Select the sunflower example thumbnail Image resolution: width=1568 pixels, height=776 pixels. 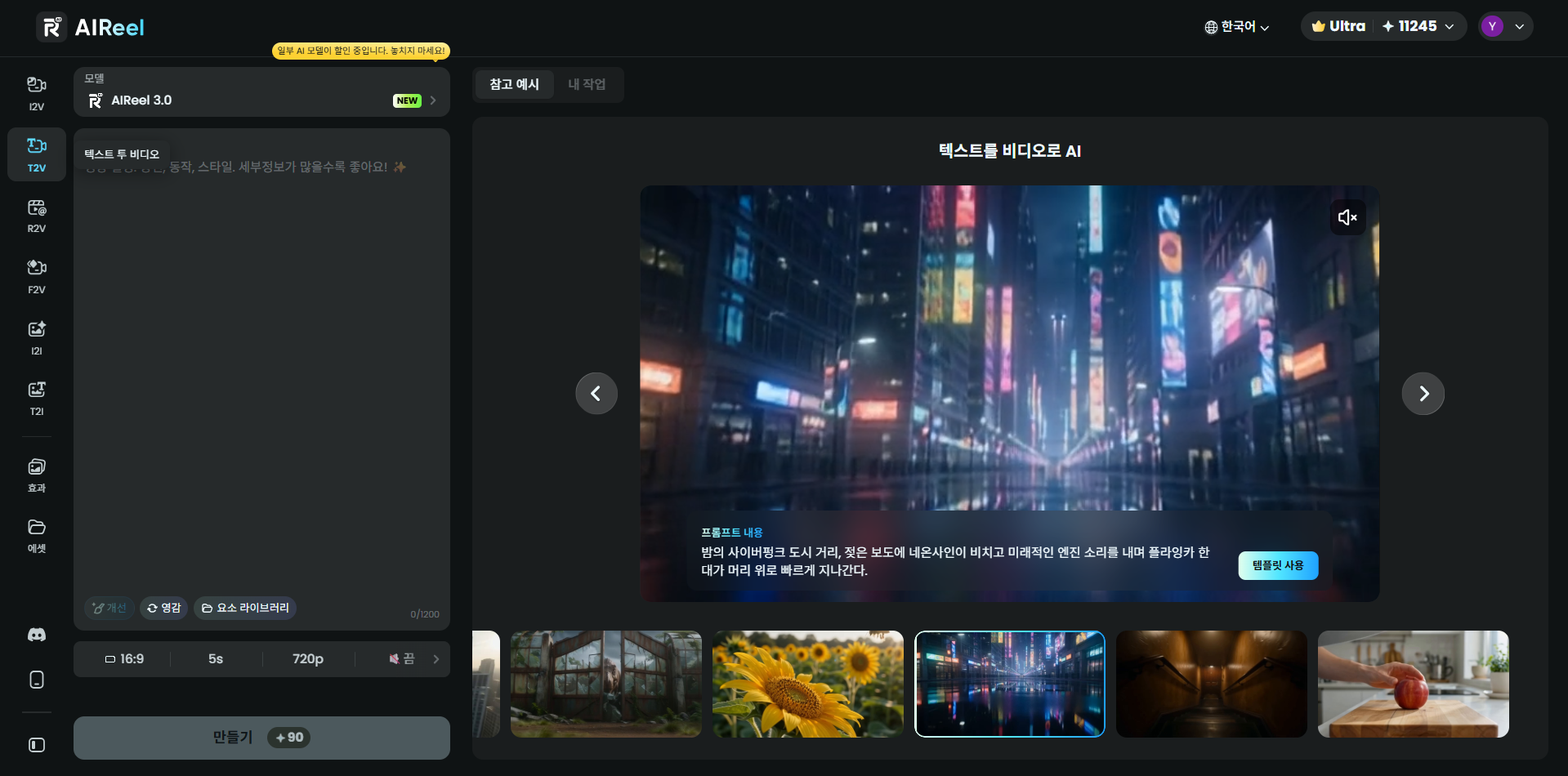pos(808,684)
